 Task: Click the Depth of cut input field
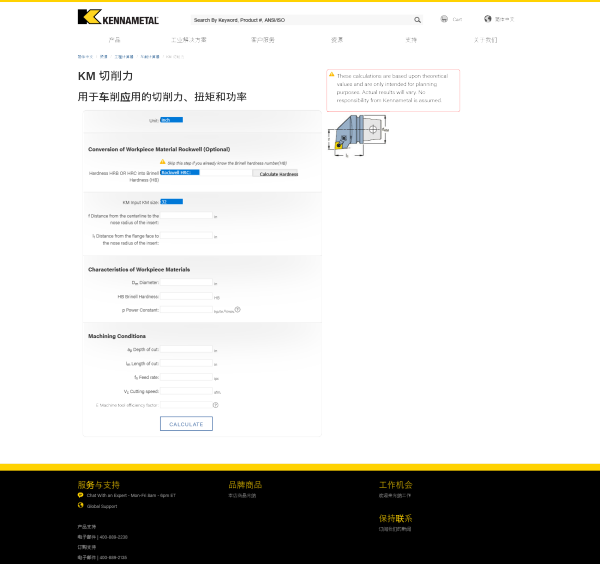[186, 349]
